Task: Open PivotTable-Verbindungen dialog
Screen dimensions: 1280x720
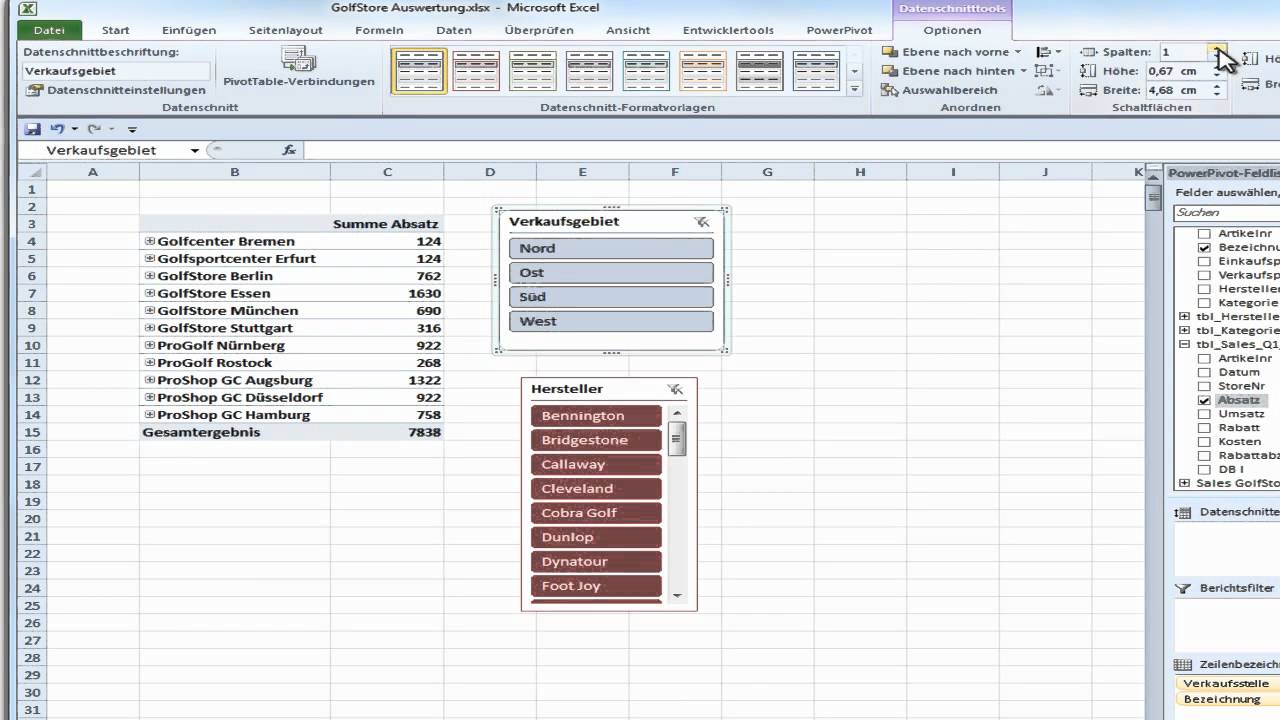Action: click(x=298, y=67)
